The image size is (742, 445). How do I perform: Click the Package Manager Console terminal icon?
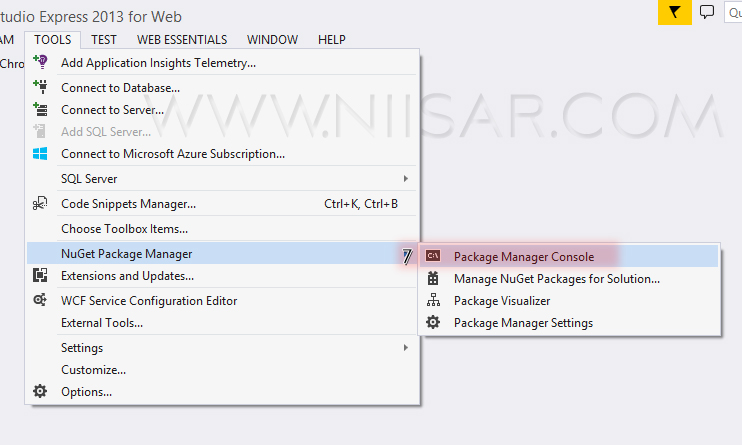tap(433, 256)
